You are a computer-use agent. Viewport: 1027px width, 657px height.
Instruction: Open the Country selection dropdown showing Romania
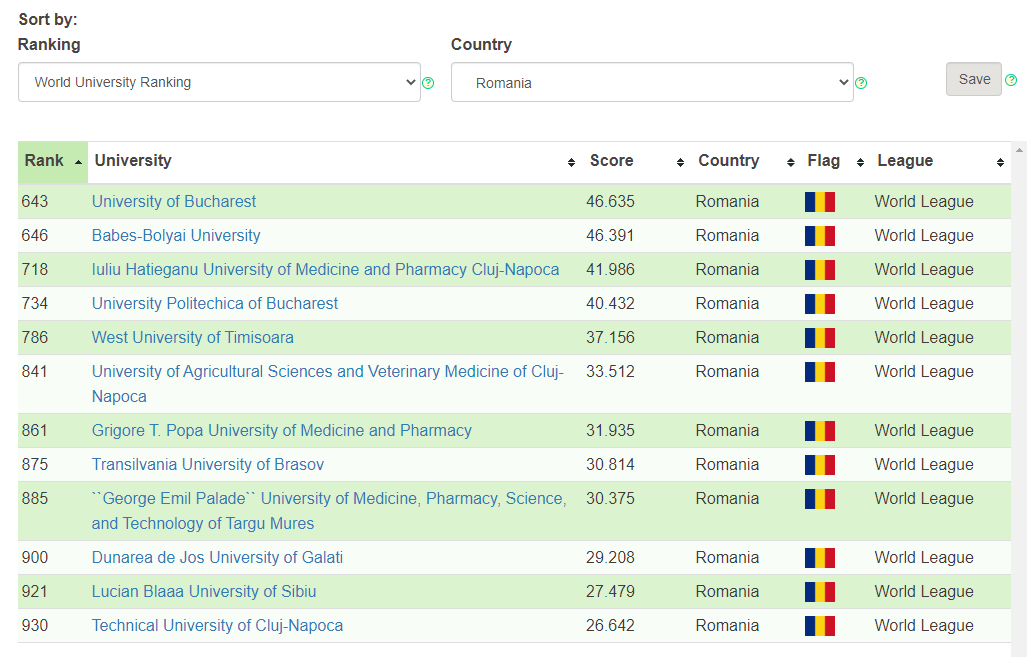tap(652, 82)
